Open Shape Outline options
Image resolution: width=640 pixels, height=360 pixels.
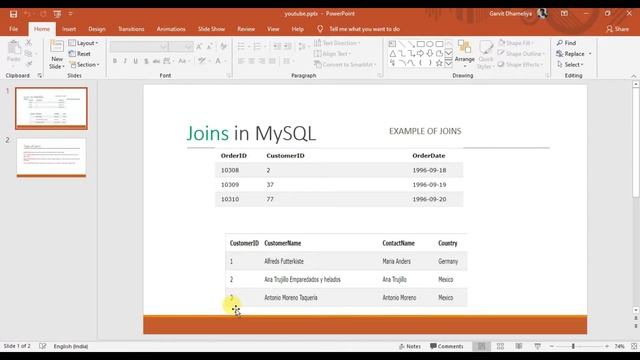pos(521,54)
